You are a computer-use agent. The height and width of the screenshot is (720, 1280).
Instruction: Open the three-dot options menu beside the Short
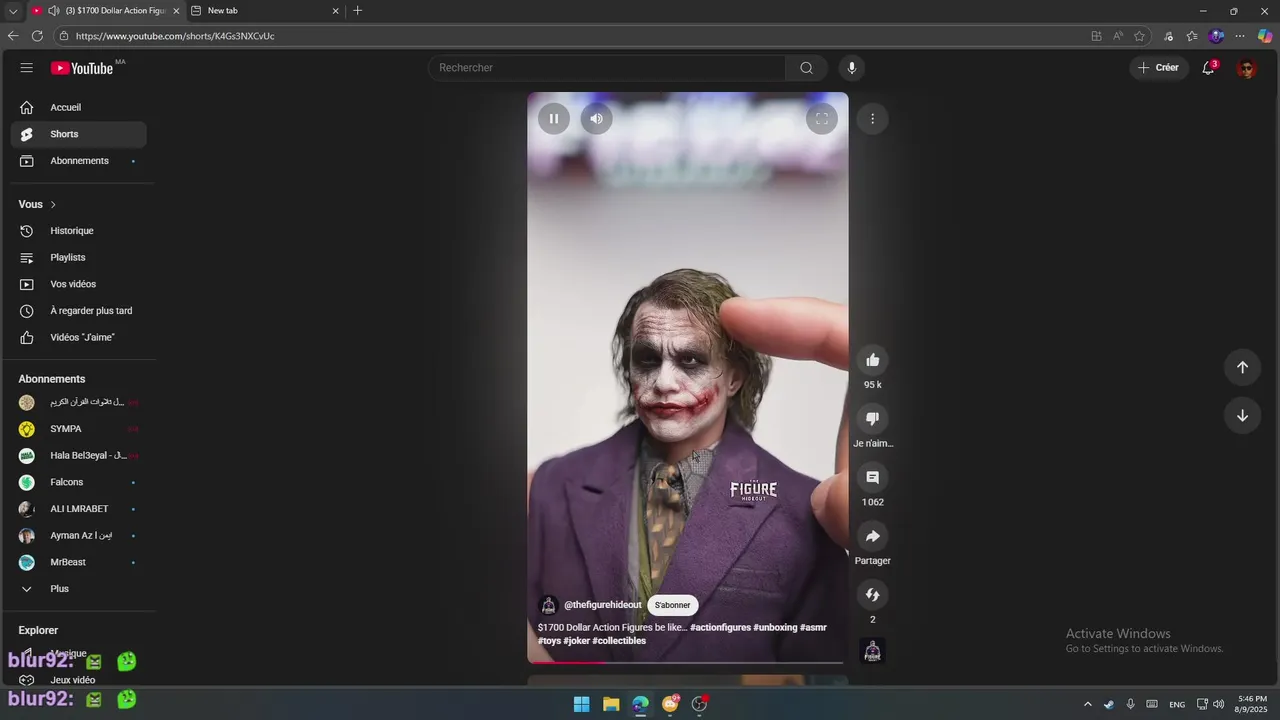point(872,118)
